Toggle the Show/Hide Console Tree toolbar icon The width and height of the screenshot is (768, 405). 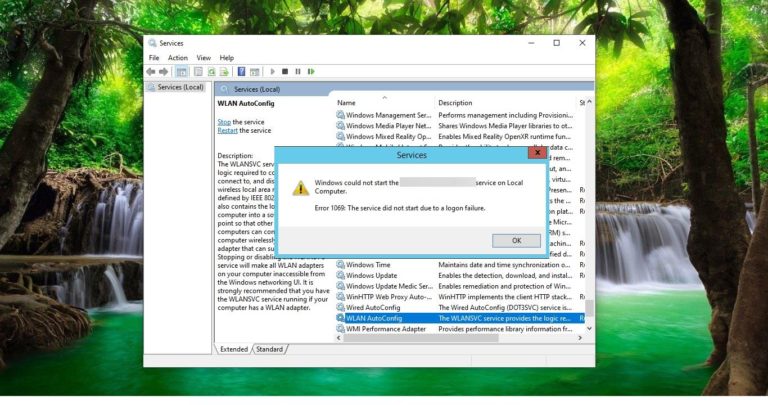182,71
